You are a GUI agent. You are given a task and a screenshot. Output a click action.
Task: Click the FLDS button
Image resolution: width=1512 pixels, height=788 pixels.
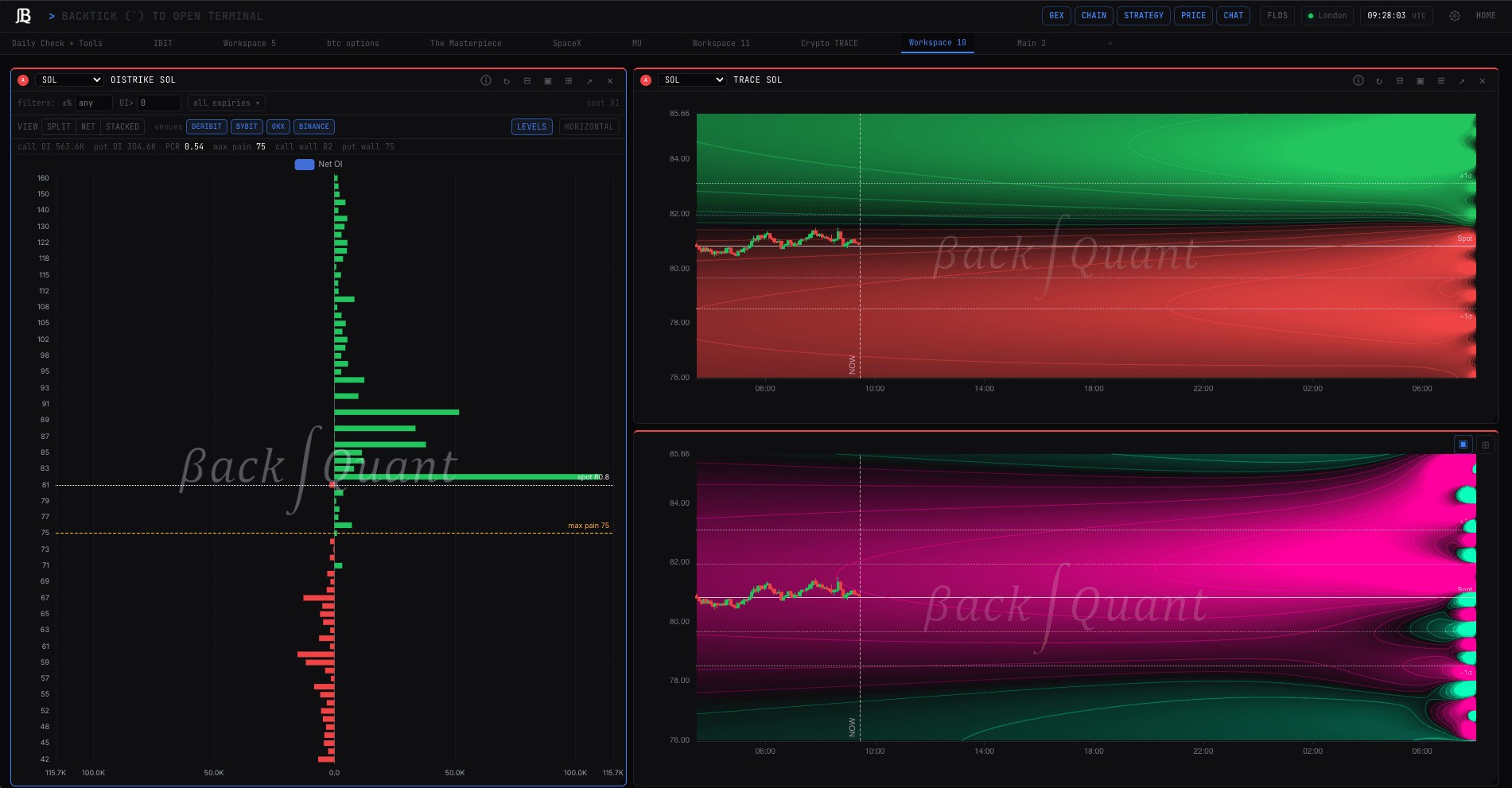click(x=1277, y=16)
